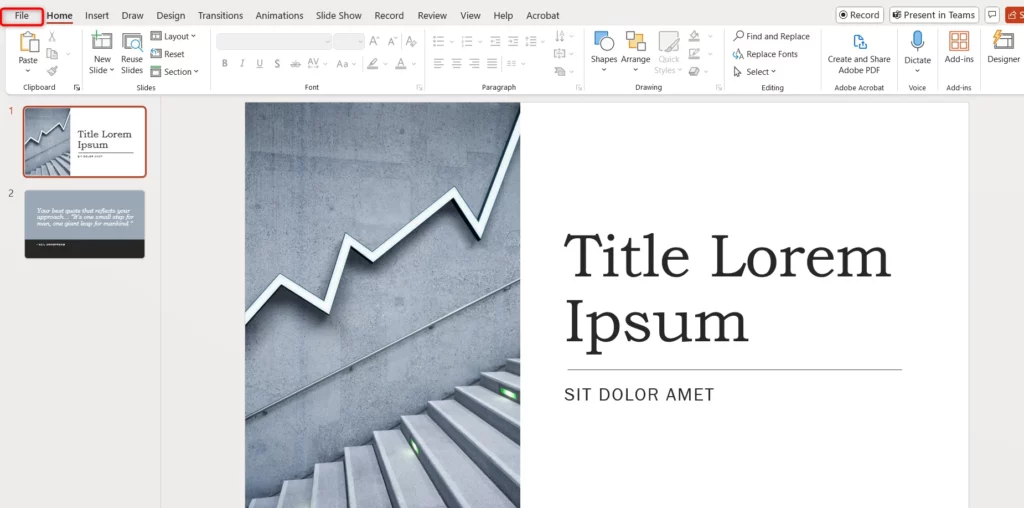Image resolution: width=1024 pixels, height=508 pixels.
Task: Click the Paste clipboard icon
Action: click(28, 43)
